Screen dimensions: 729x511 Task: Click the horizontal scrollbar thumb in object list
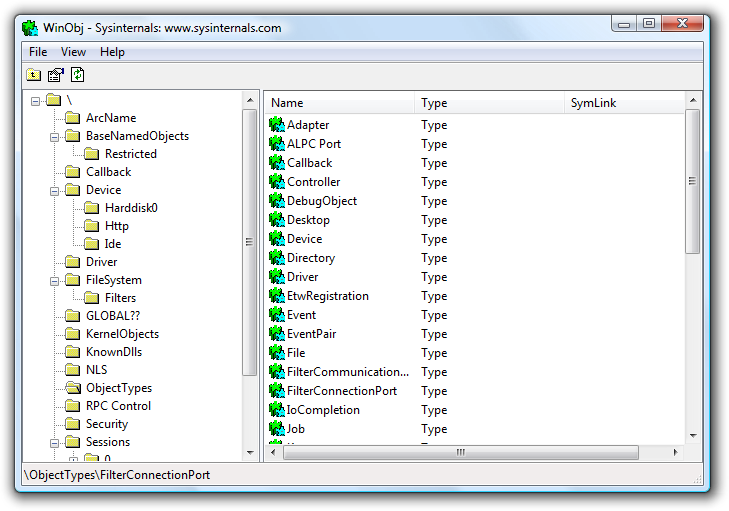(460, 452)
